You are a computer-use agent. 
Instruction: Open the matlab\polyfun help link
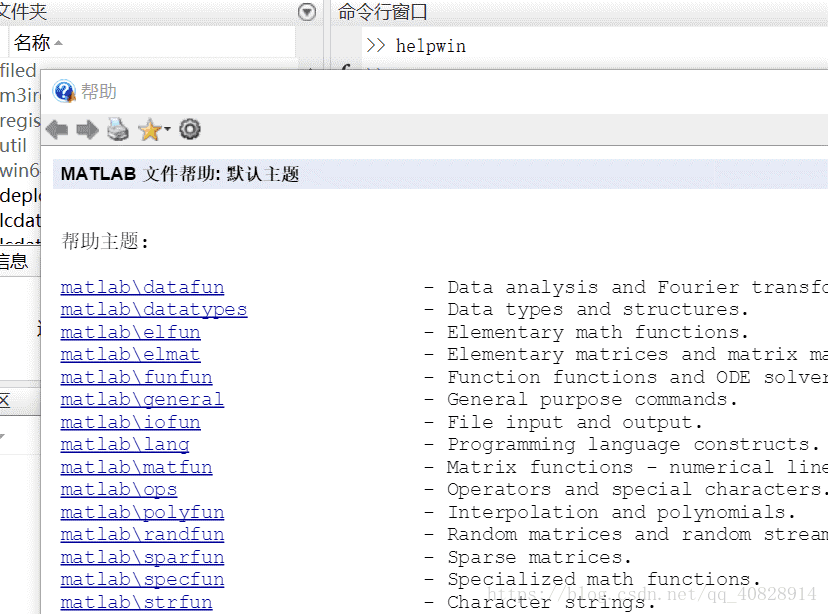(142, 512)
